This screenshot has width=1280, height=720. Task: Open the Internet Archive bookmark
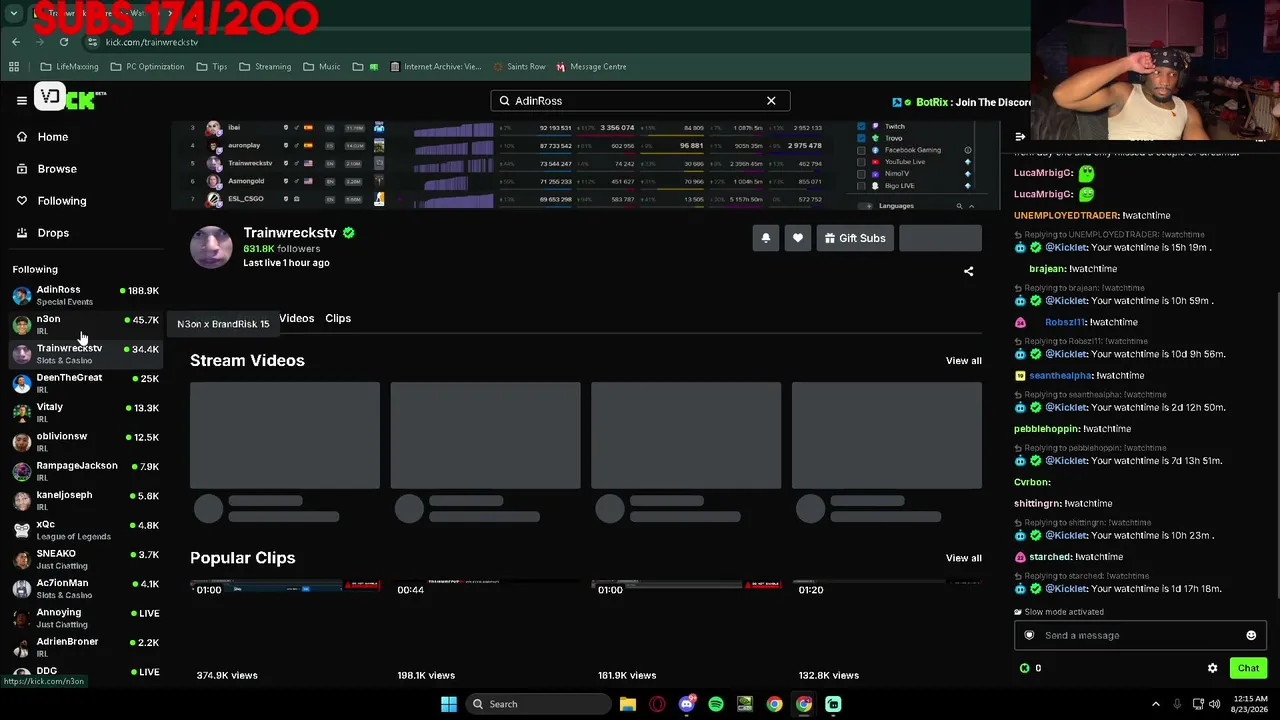[x=436, y=67]
